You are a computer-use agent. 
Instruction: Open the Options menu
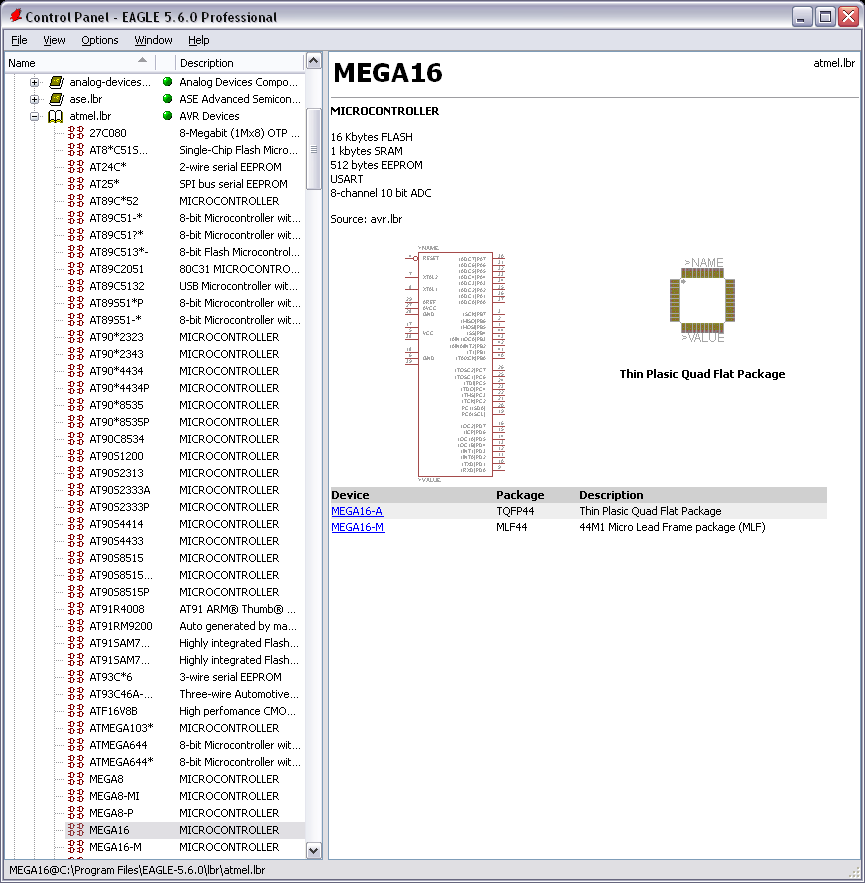point(100,40)
